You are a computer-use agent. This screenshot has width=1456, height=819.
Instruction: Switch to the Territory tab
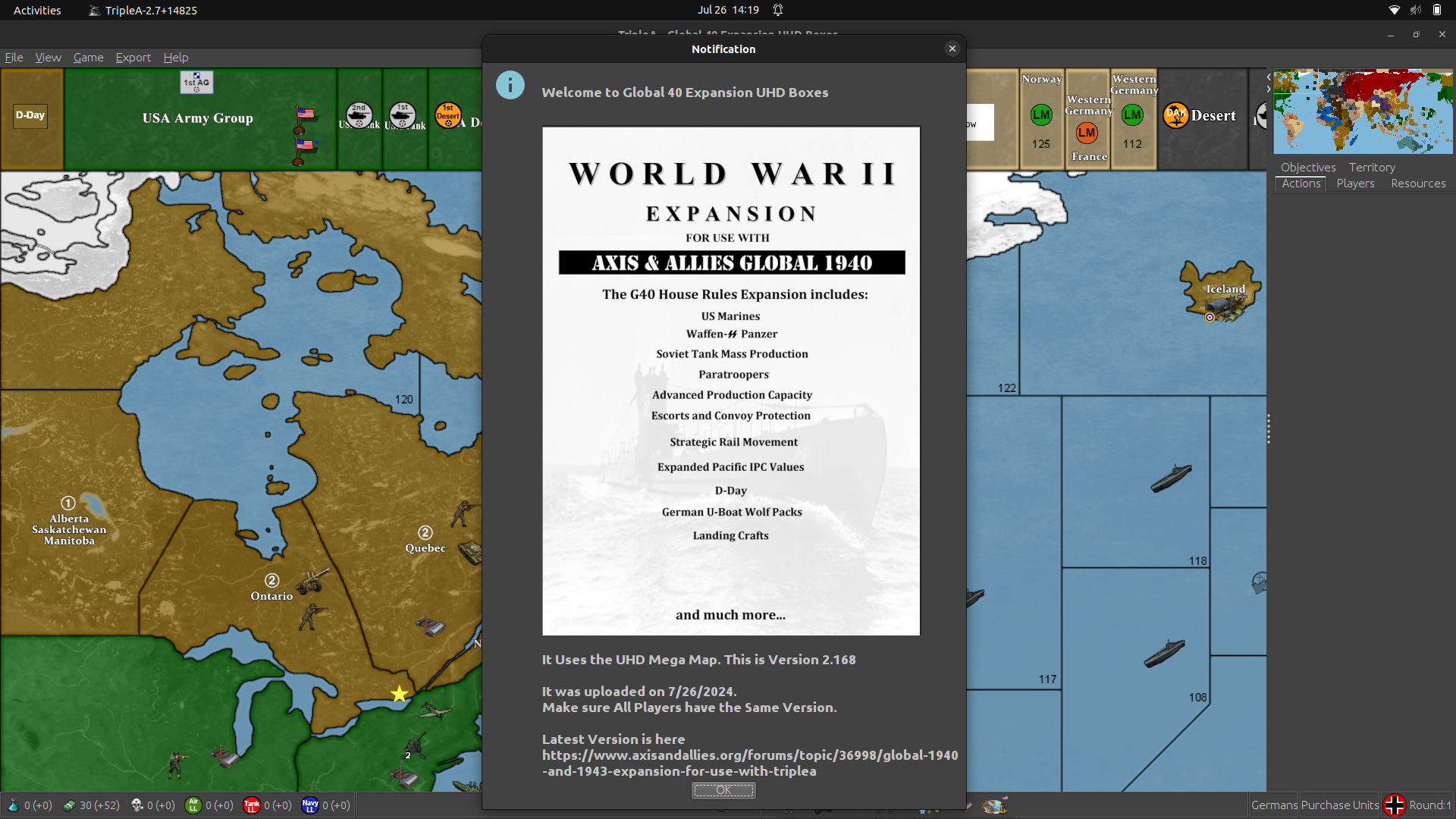coord(1372,168)
